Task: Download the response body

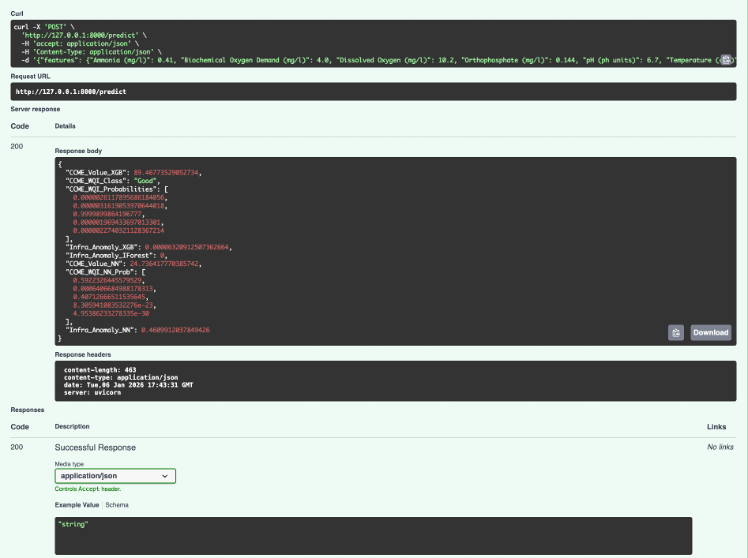Action: pos(710,333)
